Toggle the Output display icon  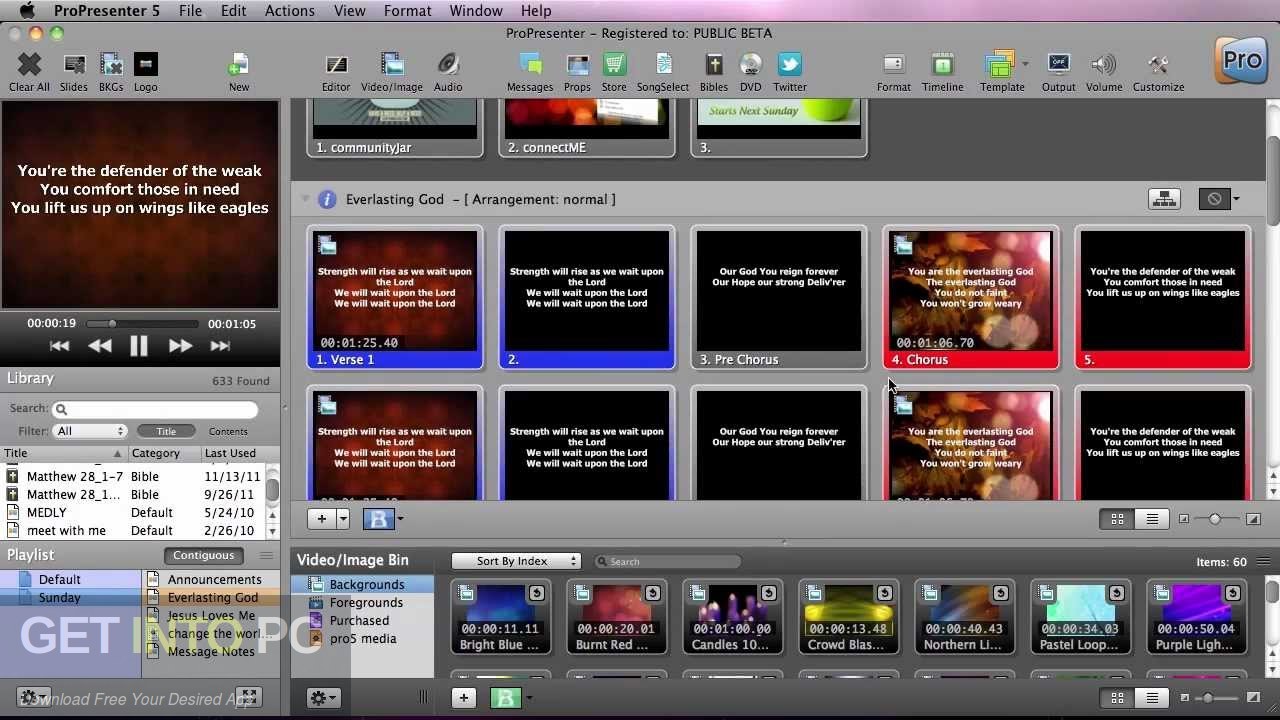pos(1058,65)
